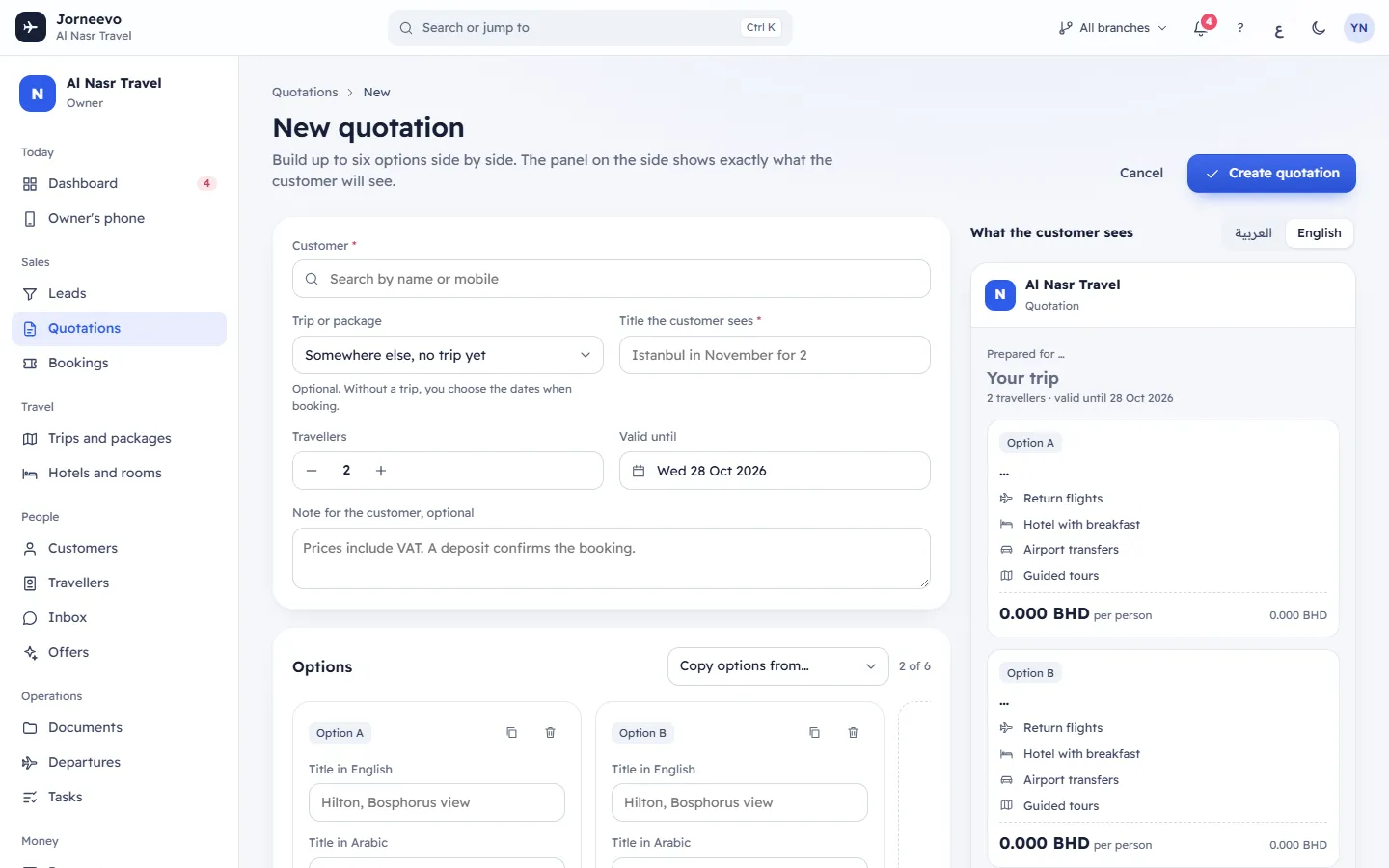The width and height of the screenshot is (1389, 868).
Task: Go to Leads in sidebar
Action: pyautogui.click(x=119, y=293)
